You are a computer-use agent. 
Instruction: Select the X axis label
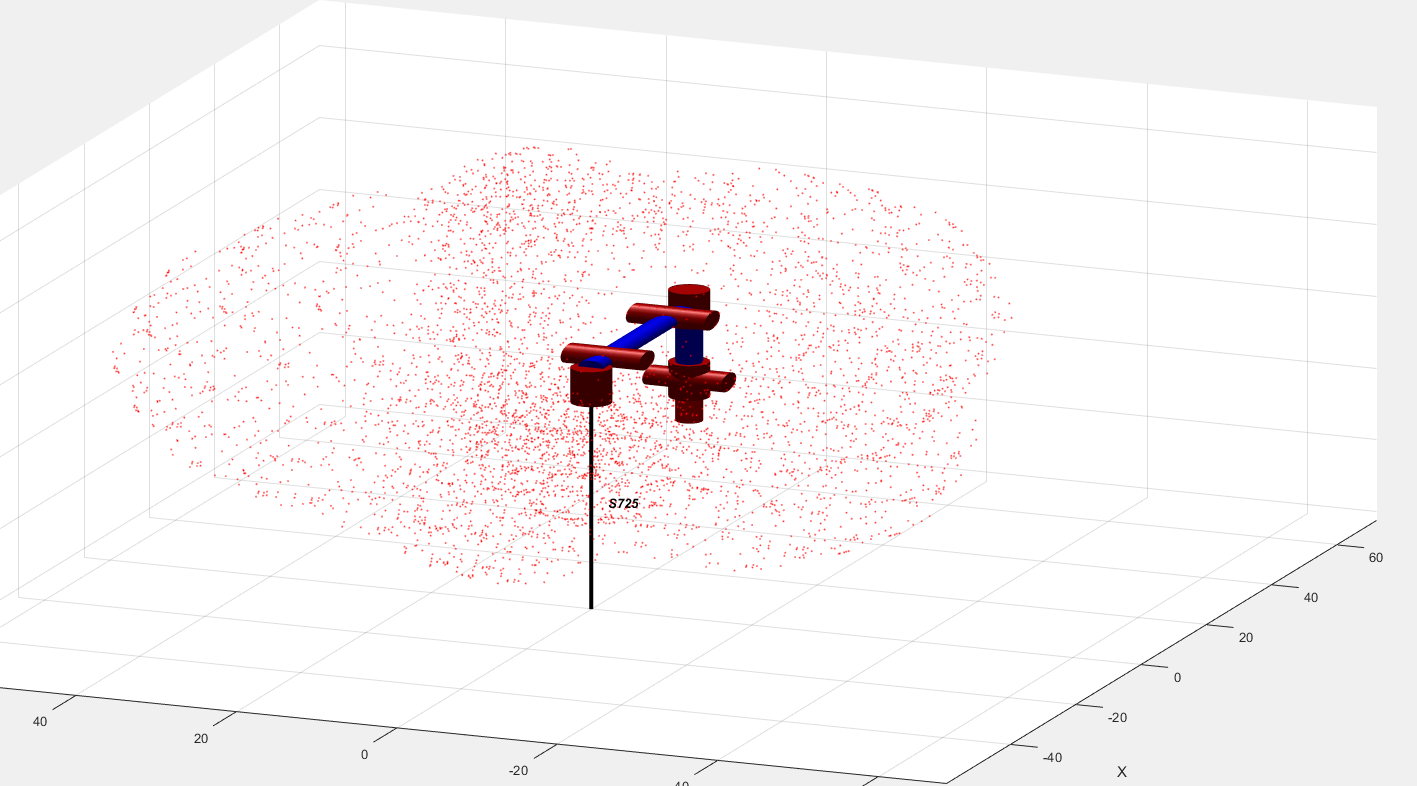pyautogui.click(x=1122, y=772)
